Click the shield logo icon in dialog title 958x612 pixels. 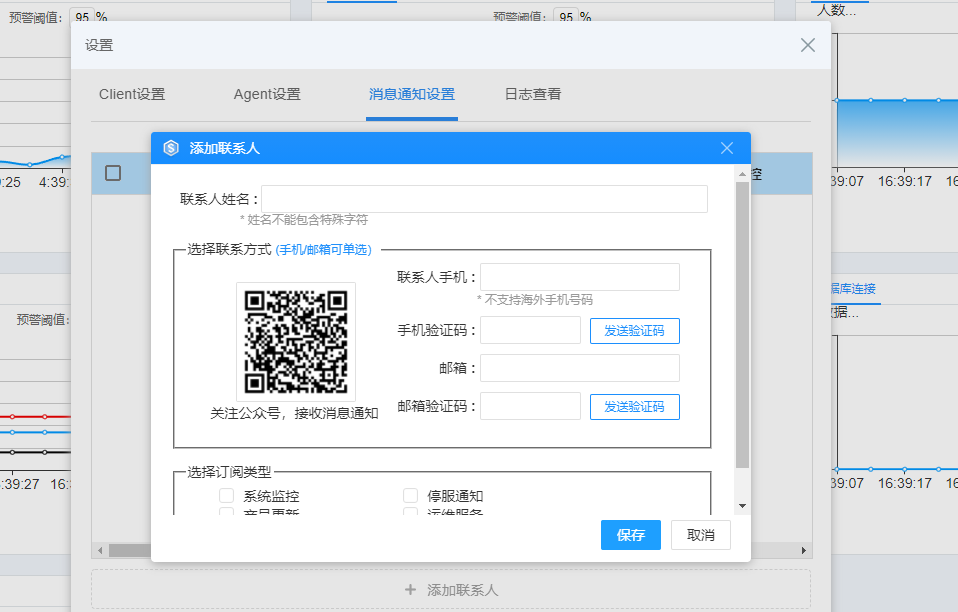[171, 148]
